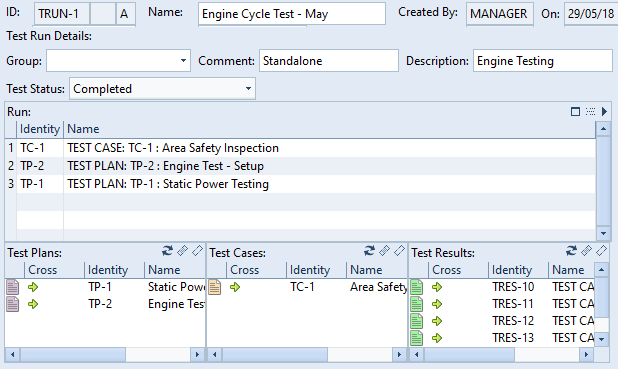Viewport: 618px width, 369px height.
Task: Click refresh icon in Test Cases panel
Action: pos(369,251)
